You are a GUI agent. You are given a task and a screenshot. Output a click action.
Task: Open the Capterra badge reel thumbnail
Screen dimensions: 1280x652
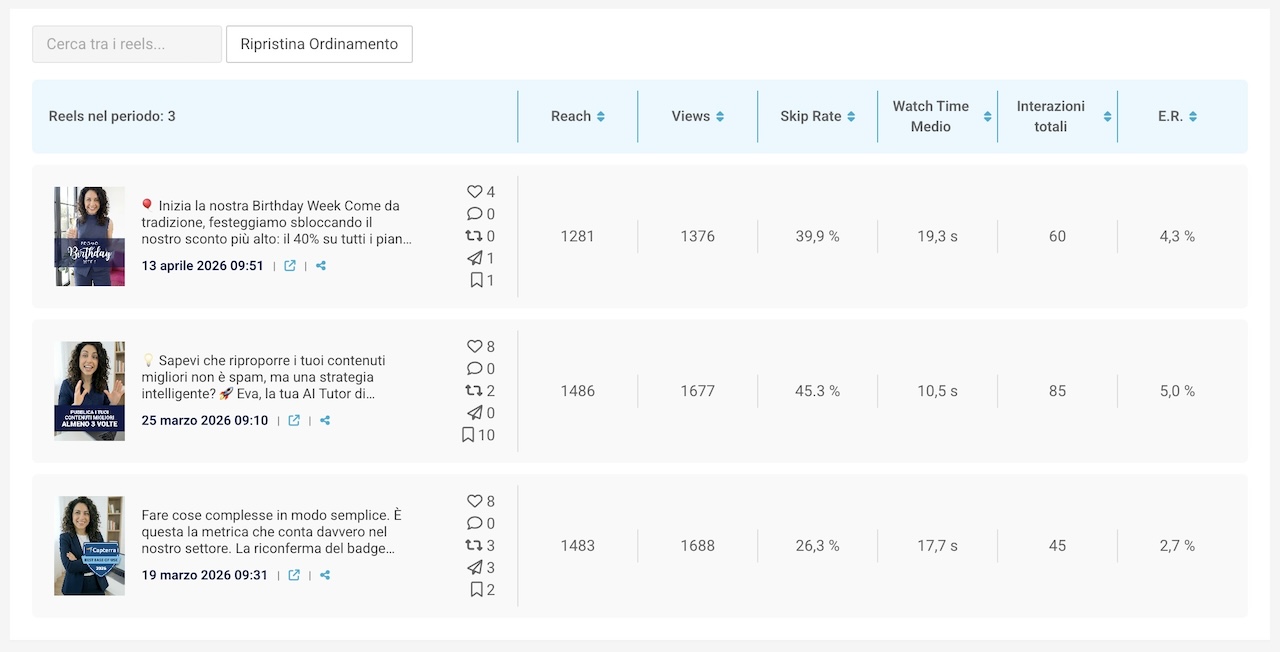(x=90, y=546)
